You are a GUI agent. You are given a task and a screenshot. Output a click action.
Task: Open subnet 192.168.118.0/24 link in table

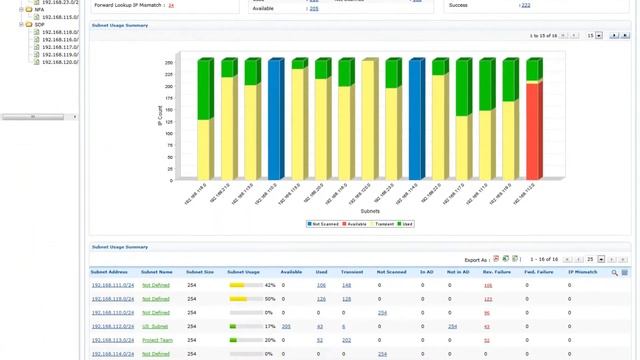click(x=113, y=299)
